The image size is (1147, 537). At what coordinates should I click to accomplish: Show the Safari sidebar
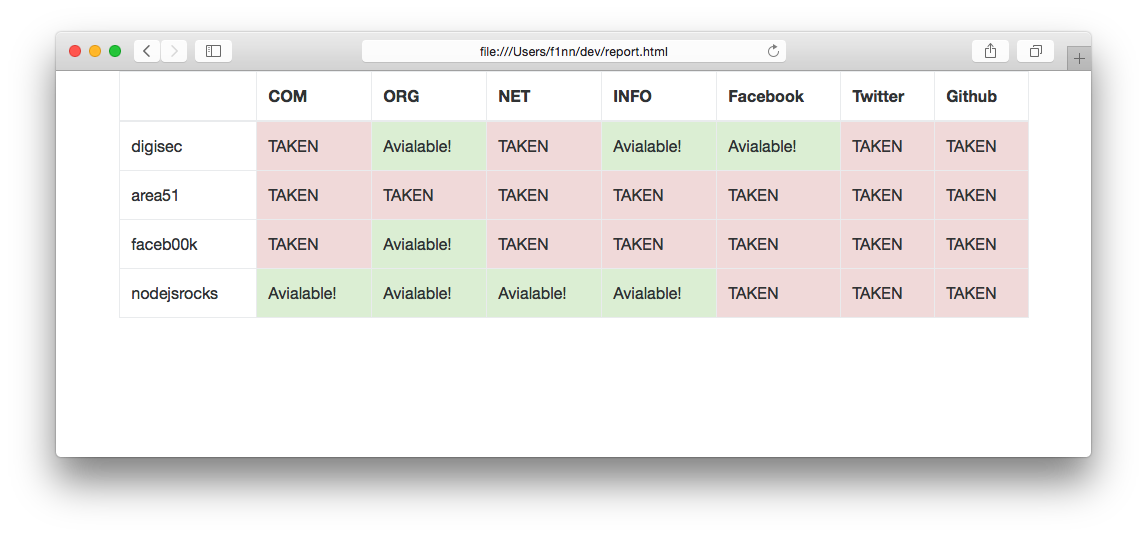click(x=214, y=51)
